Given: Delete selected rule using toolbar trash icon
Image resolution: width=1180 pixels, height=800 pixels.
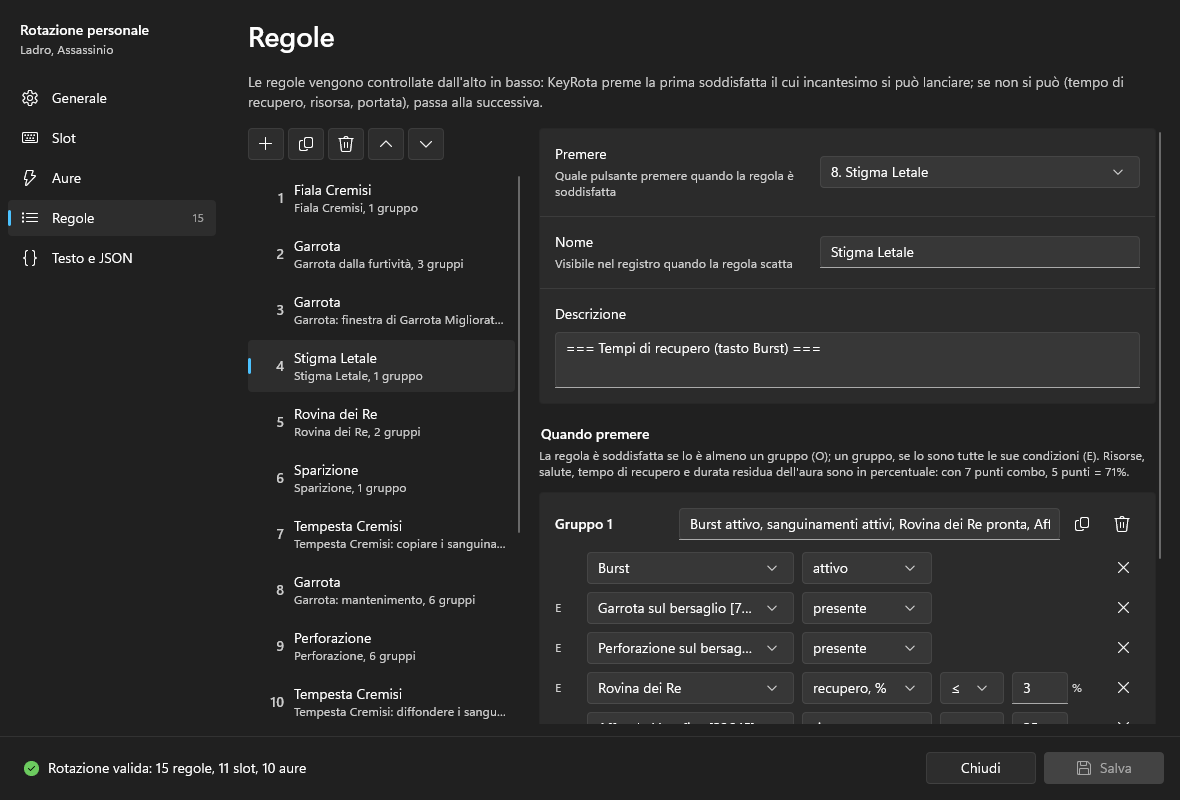Looking at the screenshot, I should tap(345, 144).
